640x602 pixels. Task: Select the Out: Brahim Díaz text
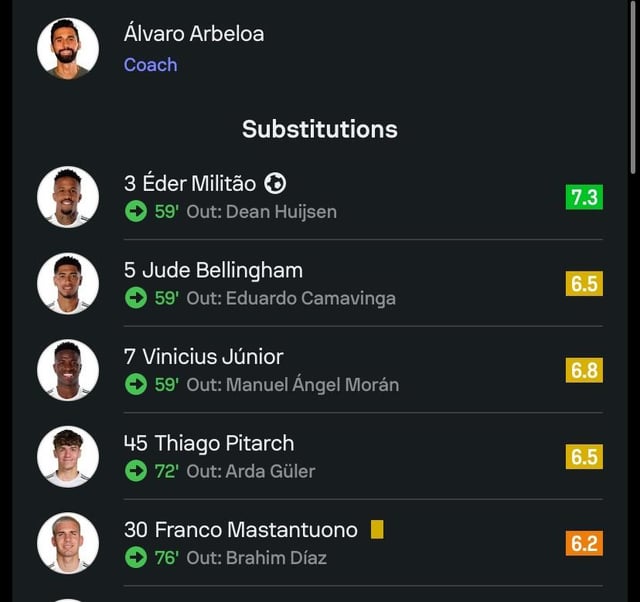coord(256,558)
